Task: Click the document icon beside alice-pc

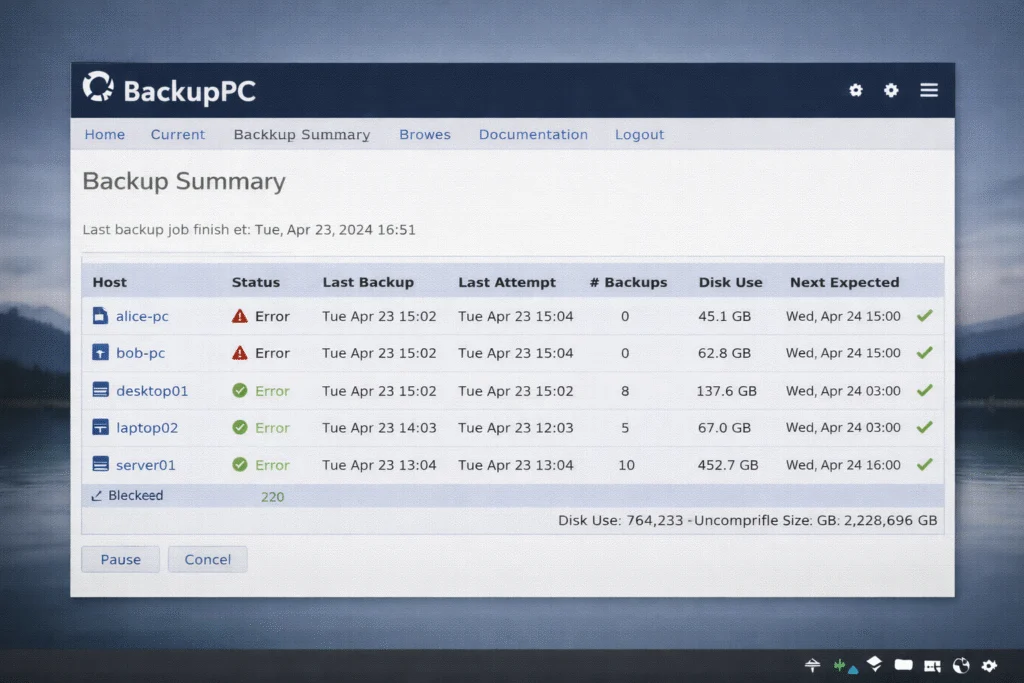Action: tap(101, 315)
